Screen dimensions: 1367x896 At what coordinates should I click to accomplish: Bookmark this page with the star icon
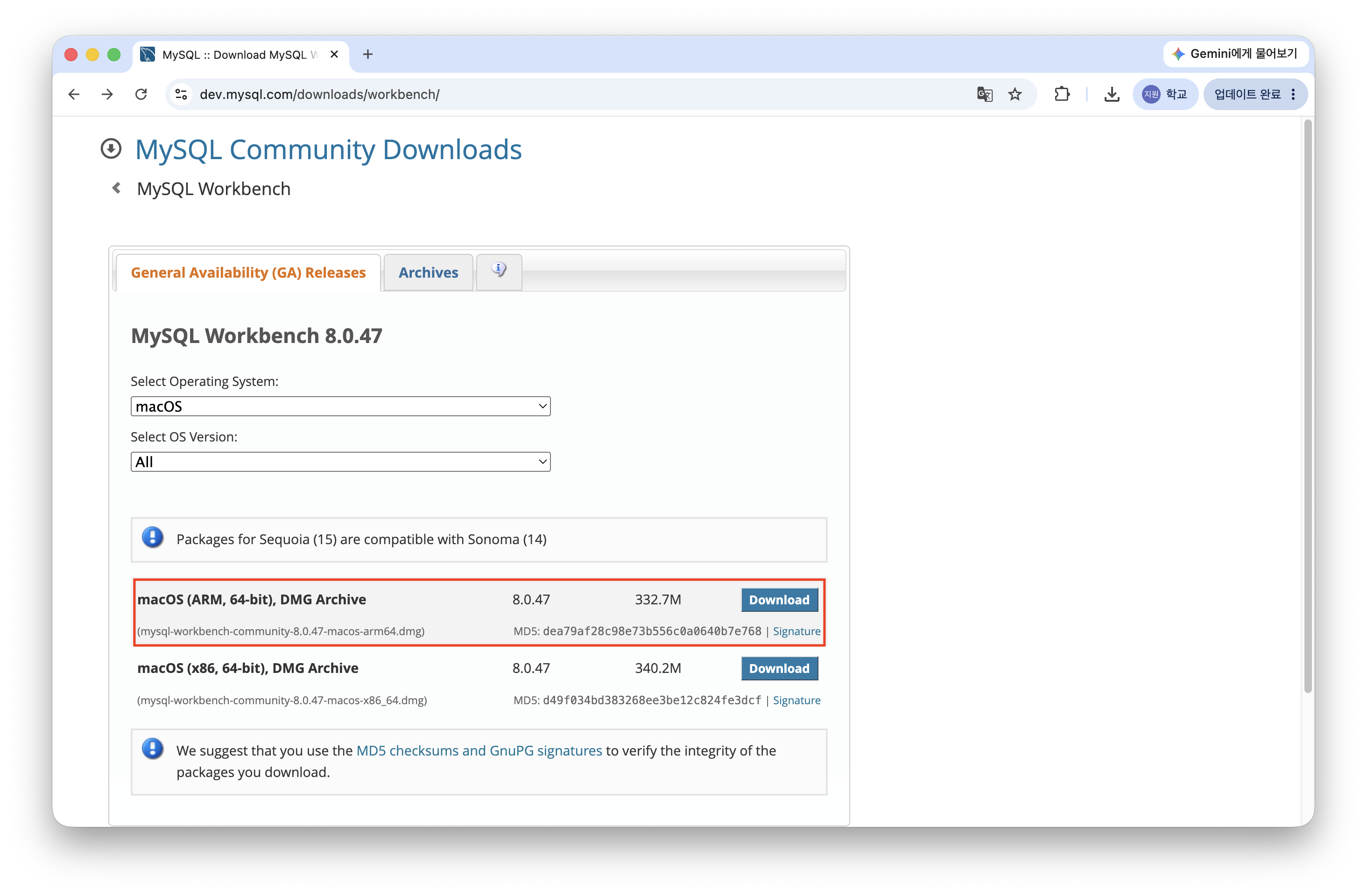(x=1015, y=94)
